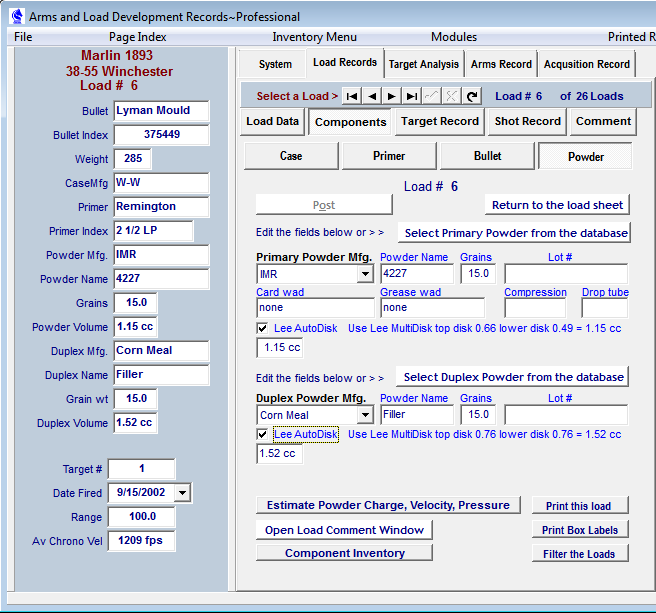The image size is (656, 613).
Task: Toggle the duplex powder Lee AutoDisk checkbox
Action: [x=262, y=434]
